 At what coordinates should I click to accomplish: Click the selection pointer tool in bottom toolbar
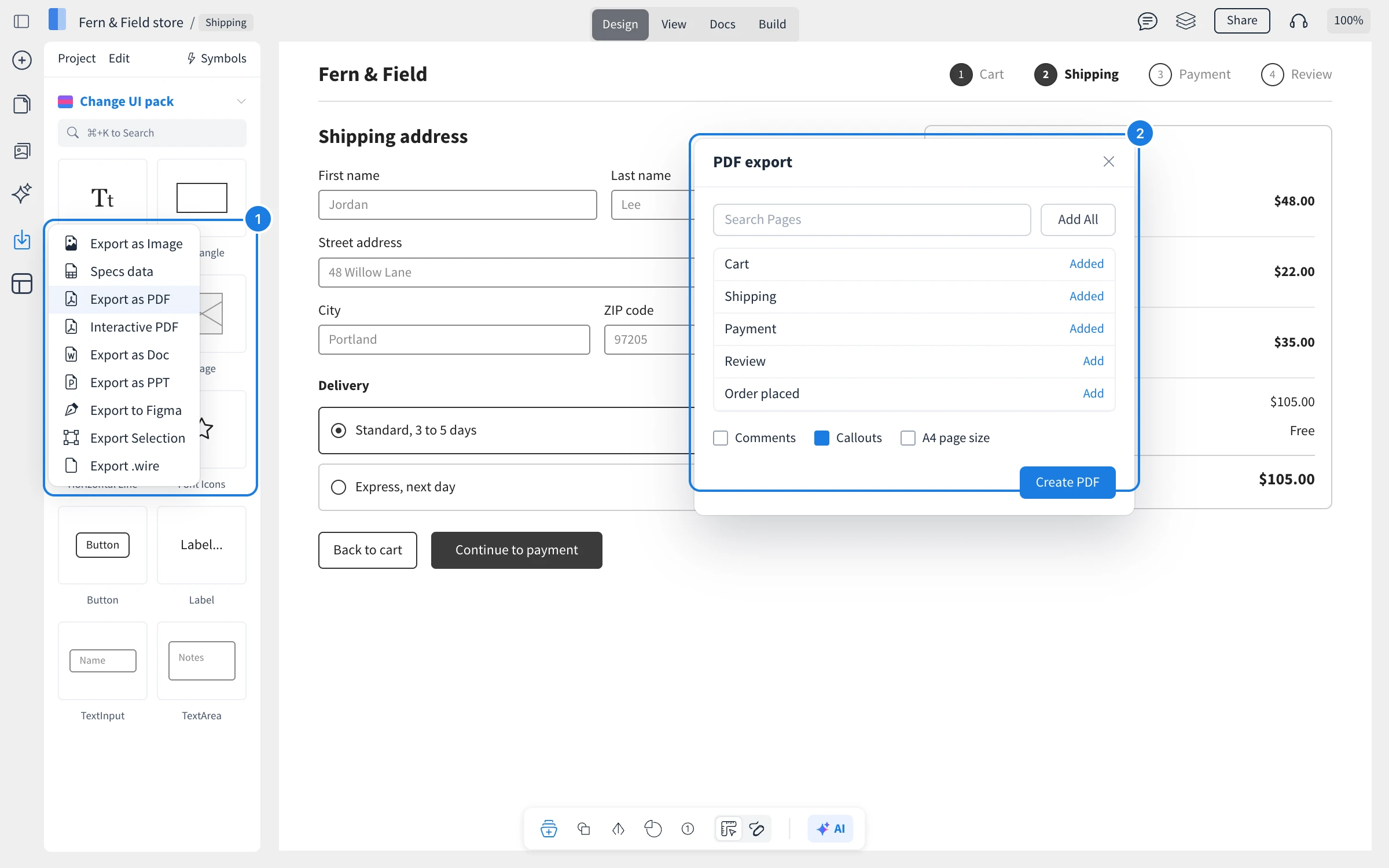(729, 829)
